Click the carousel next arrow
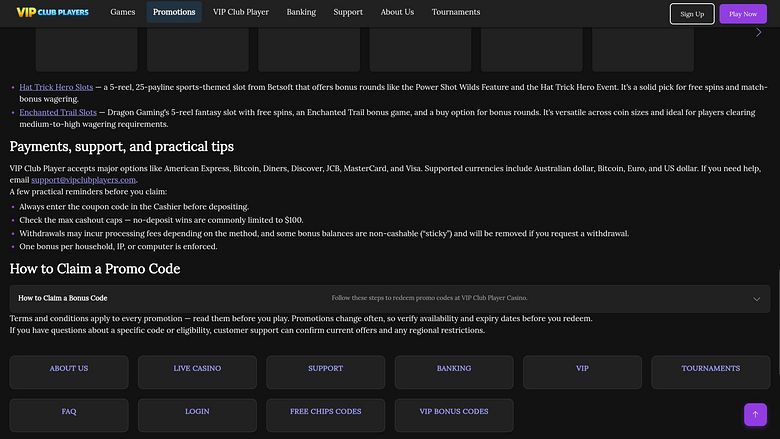Image resolution: width=780 pixels, height=439 pixels. tap(759, 33)
